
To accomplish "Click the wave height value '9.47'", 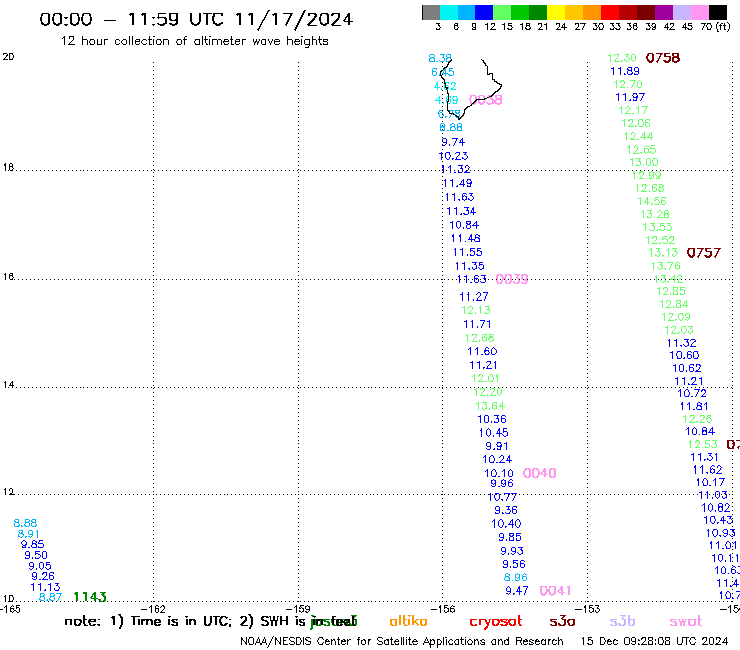I will coord(516,591).
